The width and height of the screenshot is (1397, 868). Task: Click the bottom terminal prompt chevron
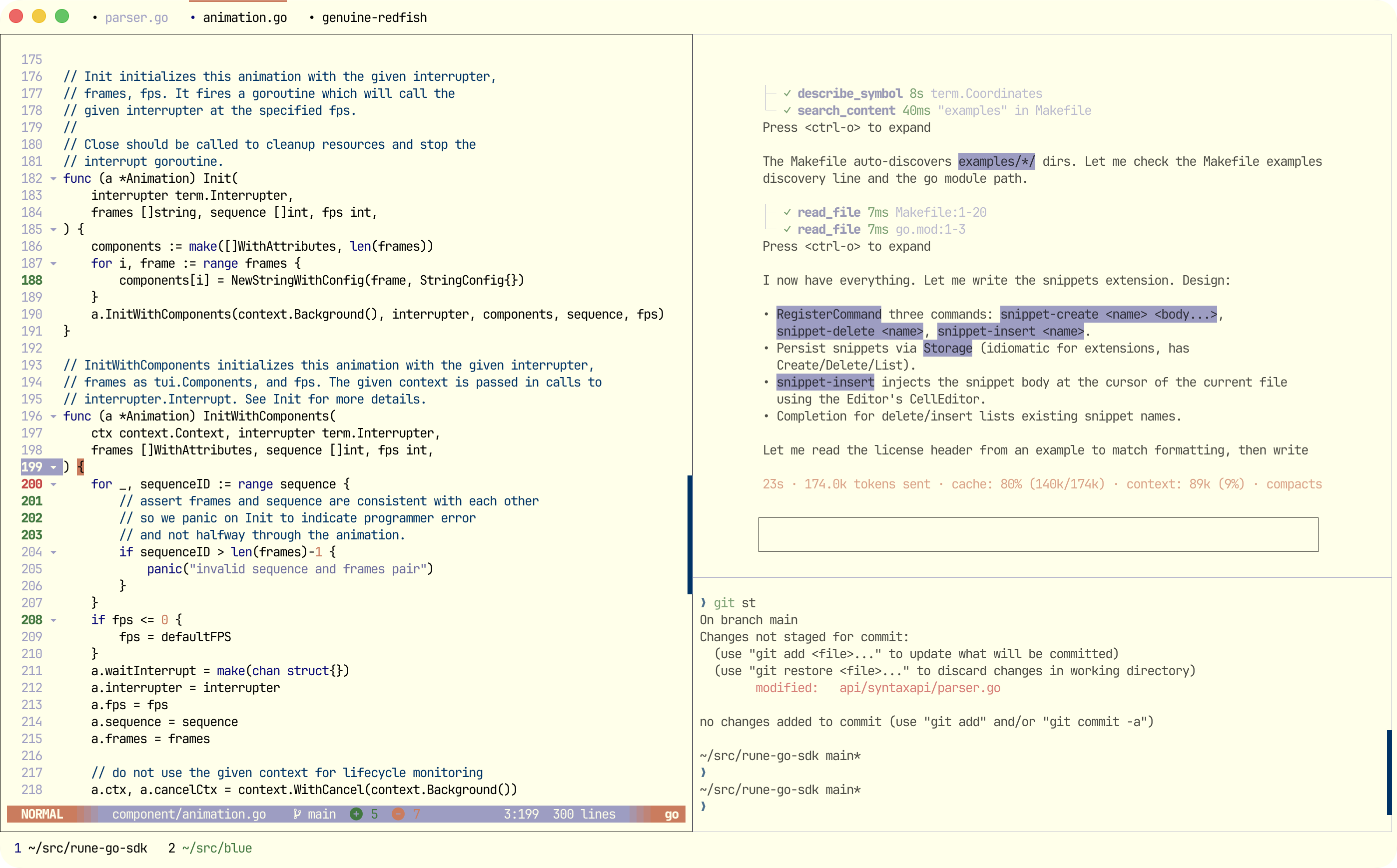(x=703, y=807)
